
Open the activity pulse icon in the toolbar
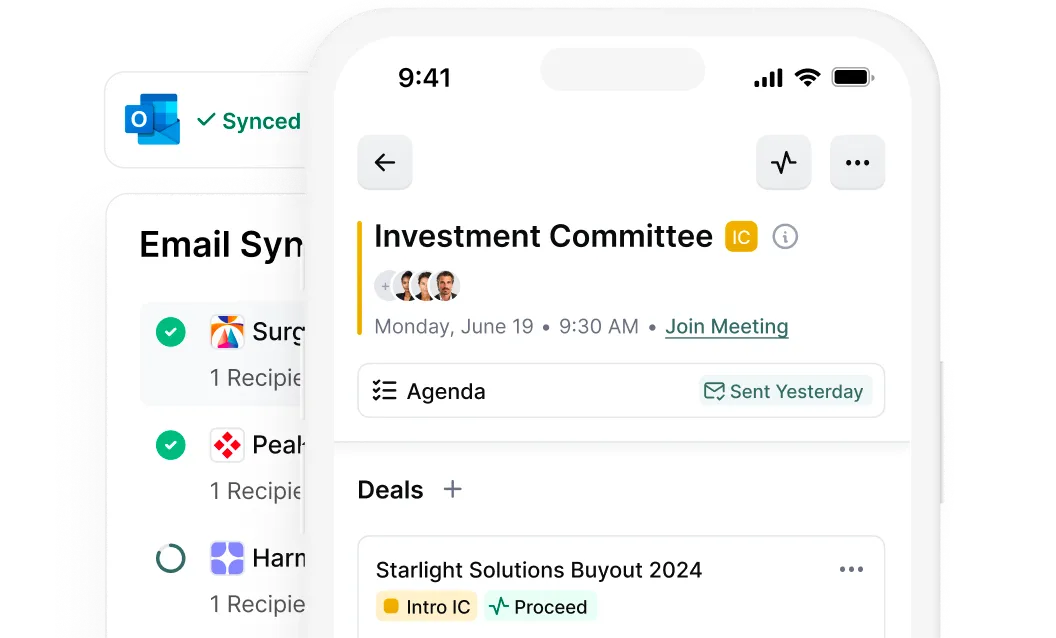pyautogui.click(x=783, y=162)
